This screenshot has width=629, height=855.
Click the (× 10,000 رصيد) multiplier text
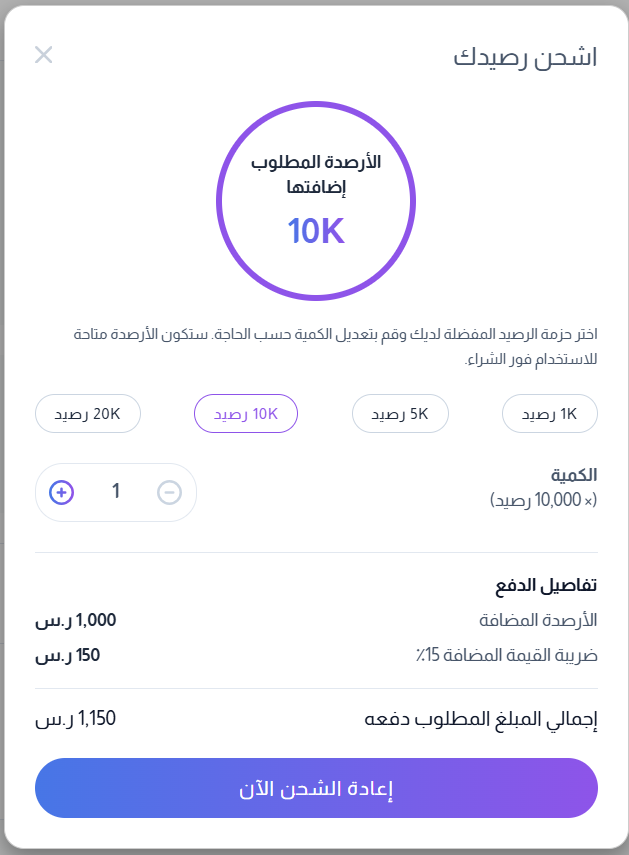pyautogui.click(x=543, y=499)
